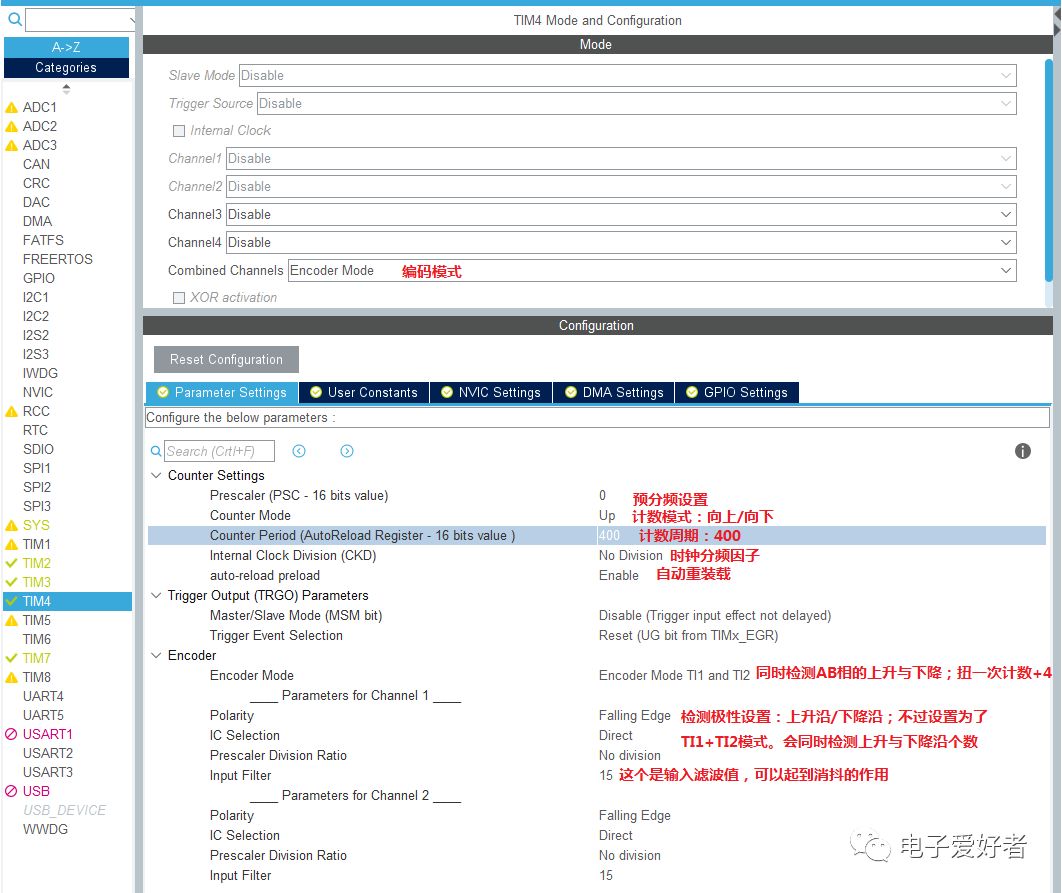The width and height of the screenshot is (1062, 893).
Task: Open the Trigger Source dropdown
Action: 637,104
